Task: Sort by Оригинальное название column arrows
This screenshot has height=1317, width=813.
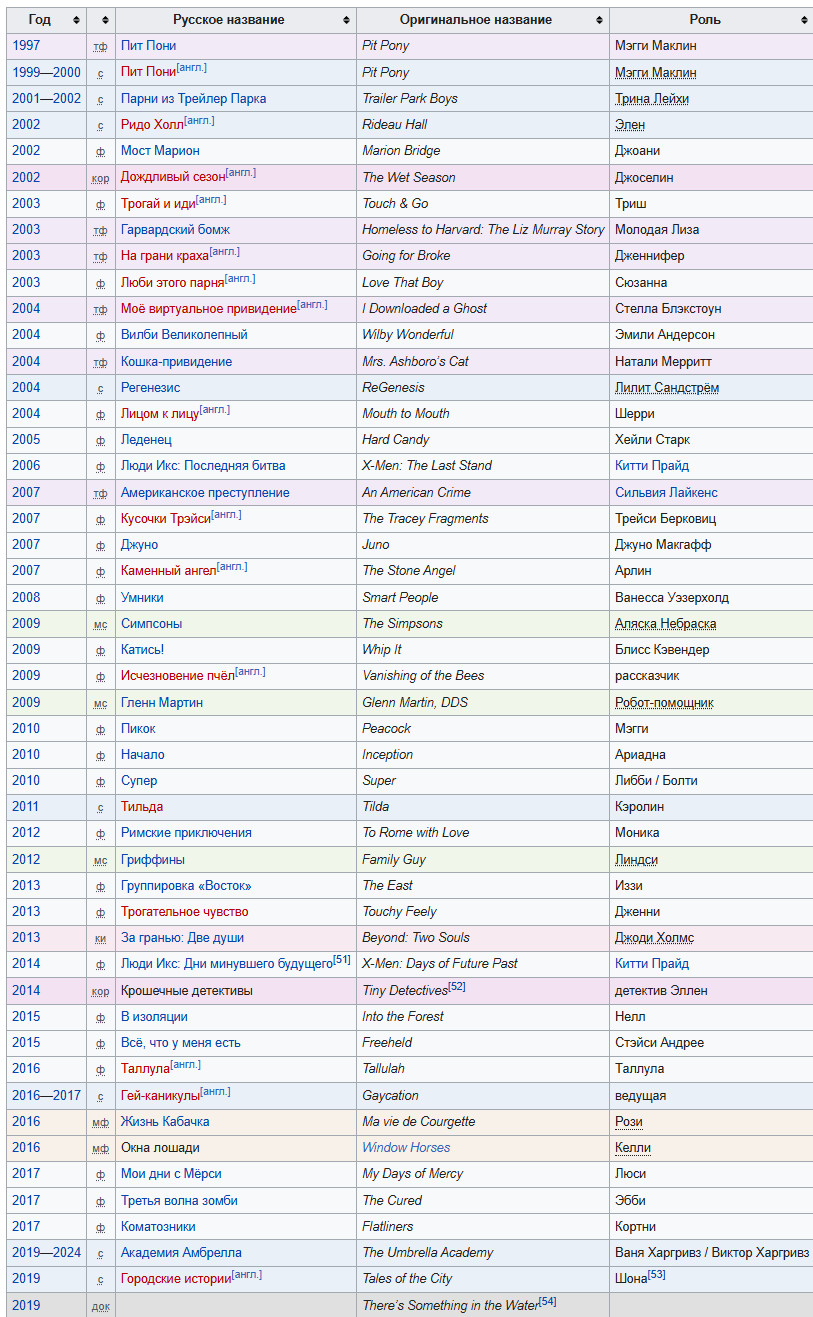Action: coord(599,20)
